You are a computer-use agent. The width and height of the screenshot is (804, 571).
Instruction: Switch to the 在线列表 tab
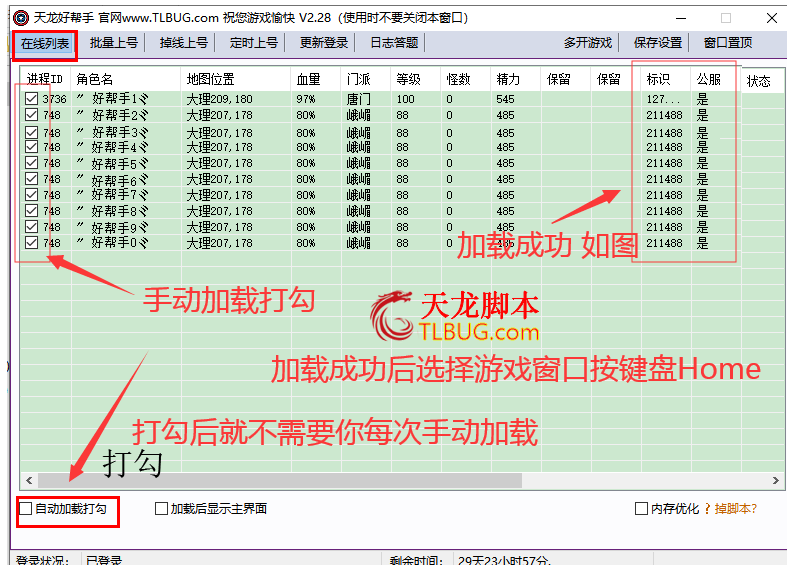click(x=45, y=44)
